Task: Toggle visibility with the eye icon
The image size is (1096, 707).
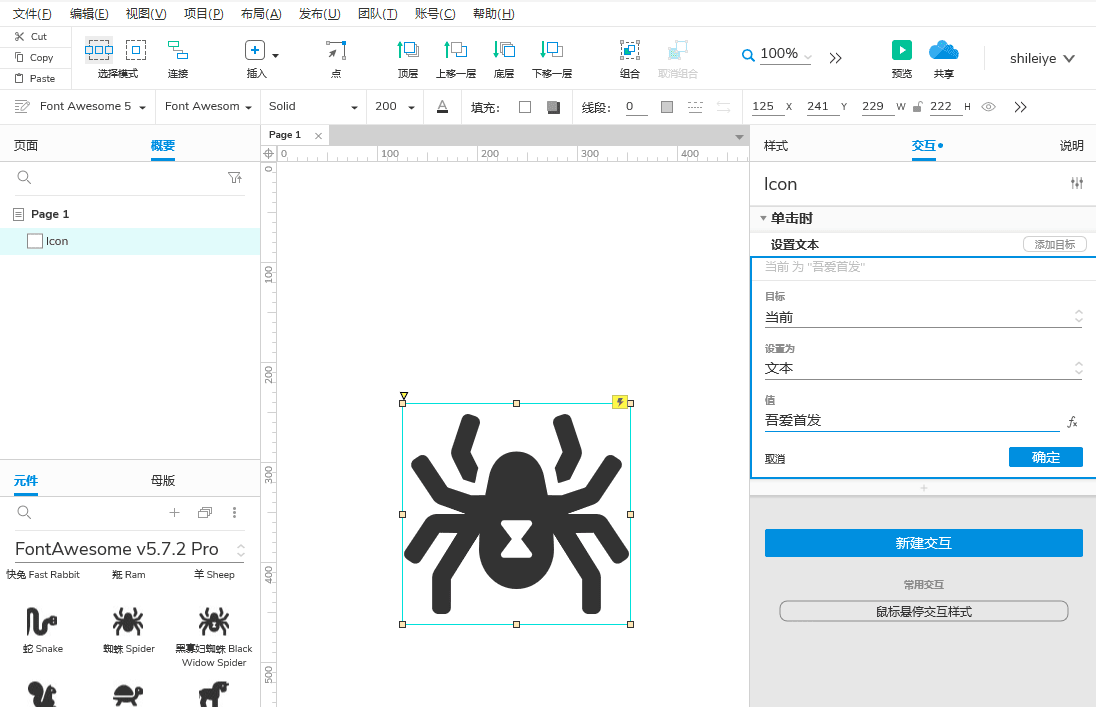Action: point(989,106)
